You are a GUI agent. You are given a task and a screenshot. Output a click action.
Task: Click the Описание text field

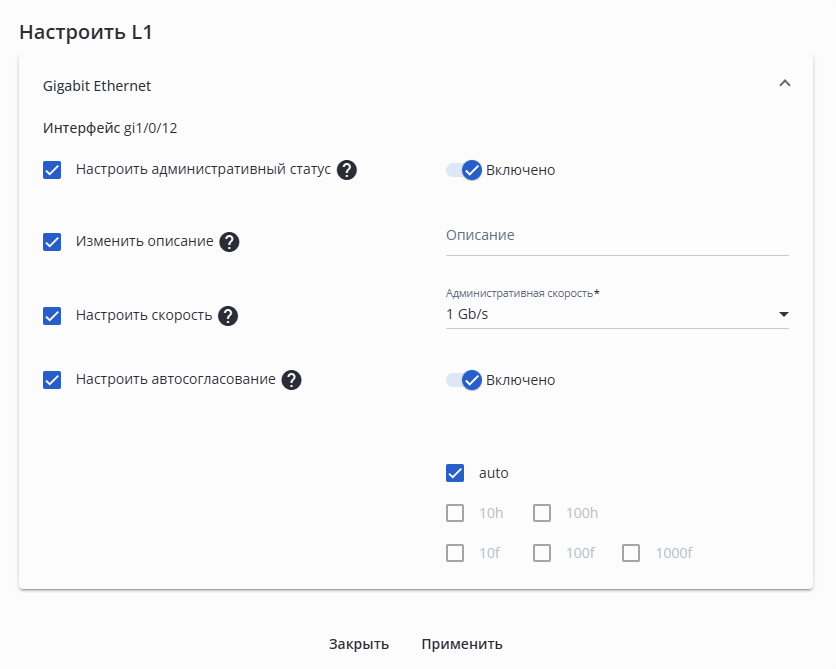616,236
